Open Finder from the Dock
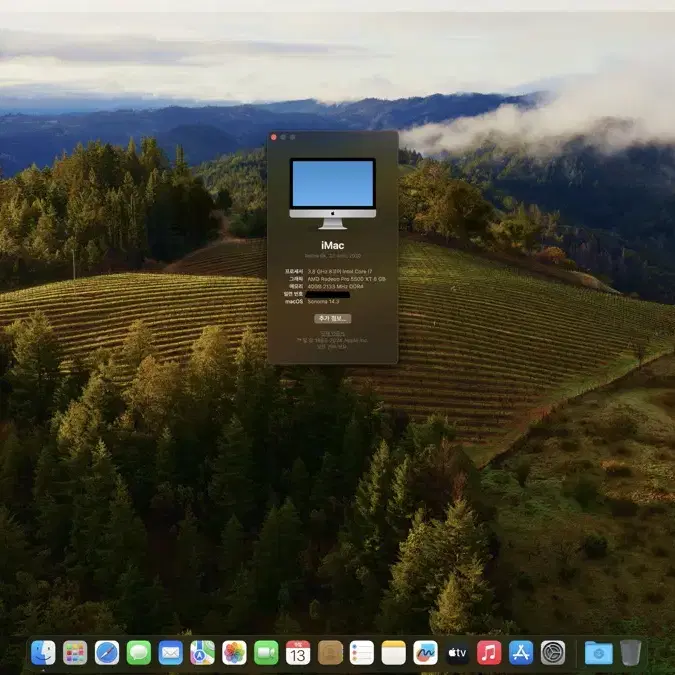Viewport: 675px width, 675px height. click(x=43, y=653)
